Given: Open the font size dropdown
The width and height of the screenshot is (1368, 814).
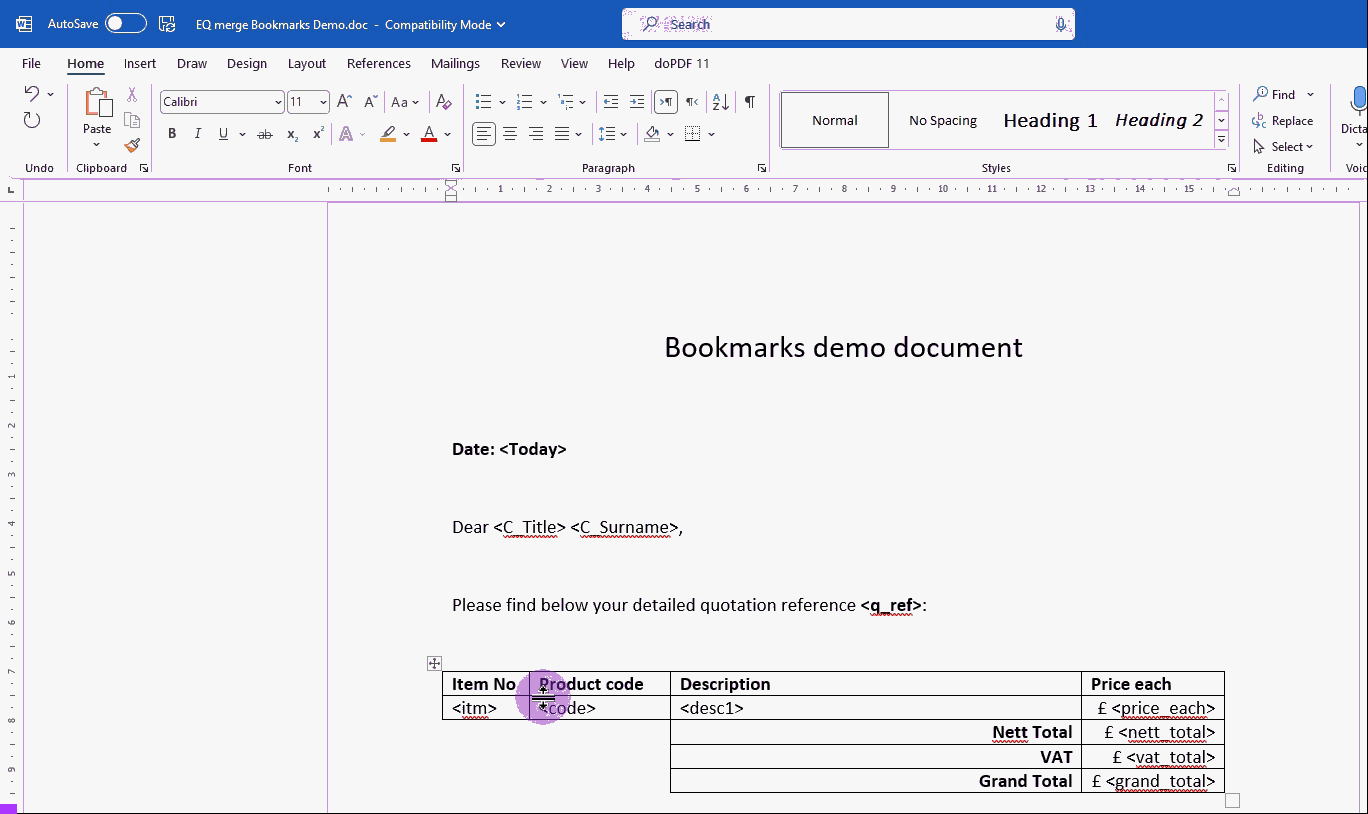Looking at the screenshot, I should (x=322, y=102).
